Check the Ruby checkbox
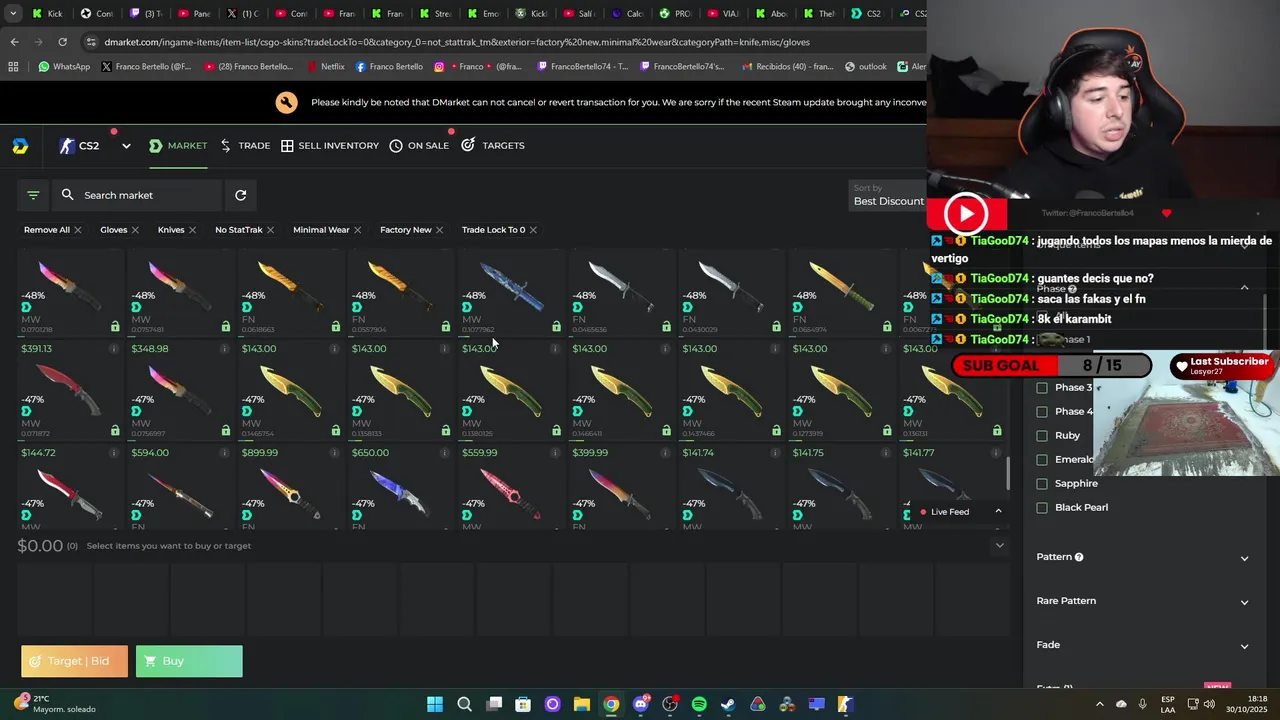The height and width of the screenshot is (720, 1280). 1042,436
